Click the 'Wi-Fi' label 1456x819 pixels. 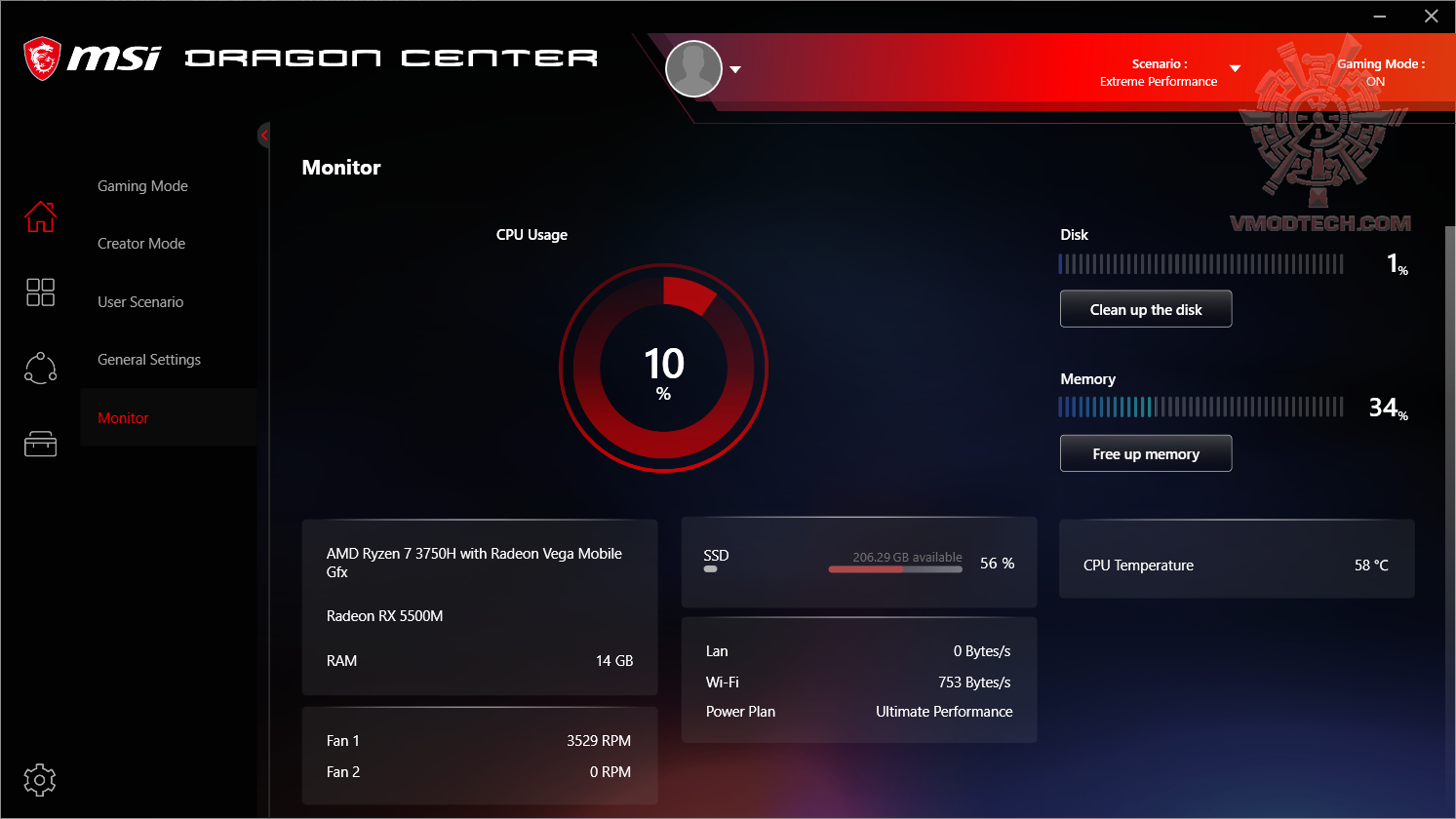(722, 682)
